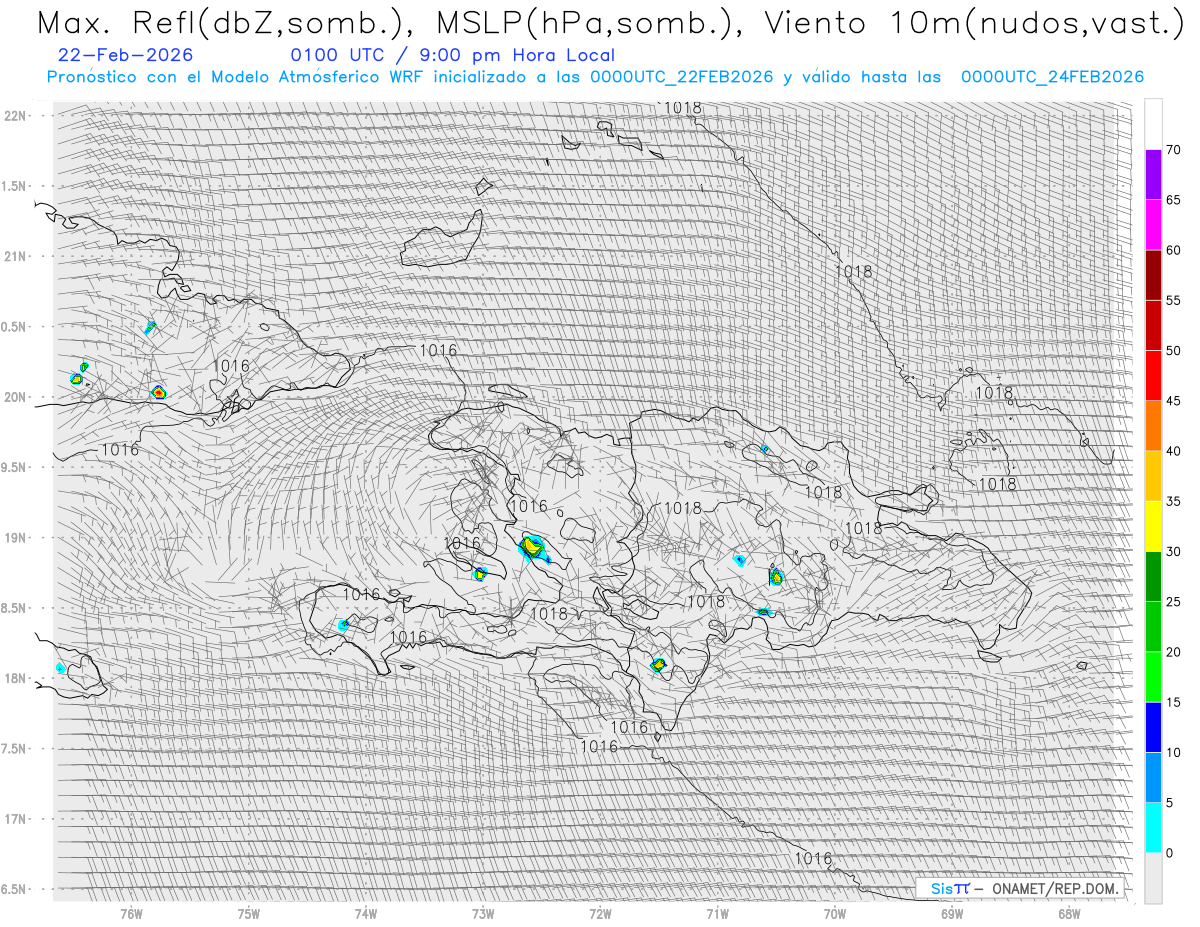Click the longitude axis label '75W'
This screenshot has height=927, width=1200.
[248, 915]
